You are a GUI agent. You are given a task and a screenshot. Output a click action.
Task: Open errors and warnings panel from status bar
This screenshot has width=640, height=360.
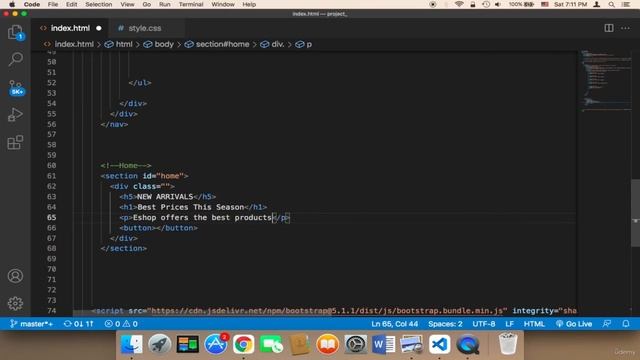[x=121, y=324]
